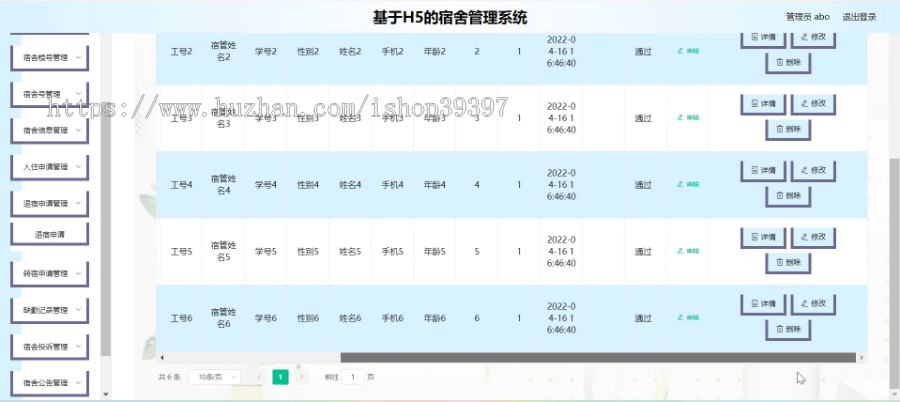Viewport: 900px width, 402px height.
Task: Expand the 宿舍楼号管理 sidebar menu
Action: pyautogui.click(x=49, y=57)
